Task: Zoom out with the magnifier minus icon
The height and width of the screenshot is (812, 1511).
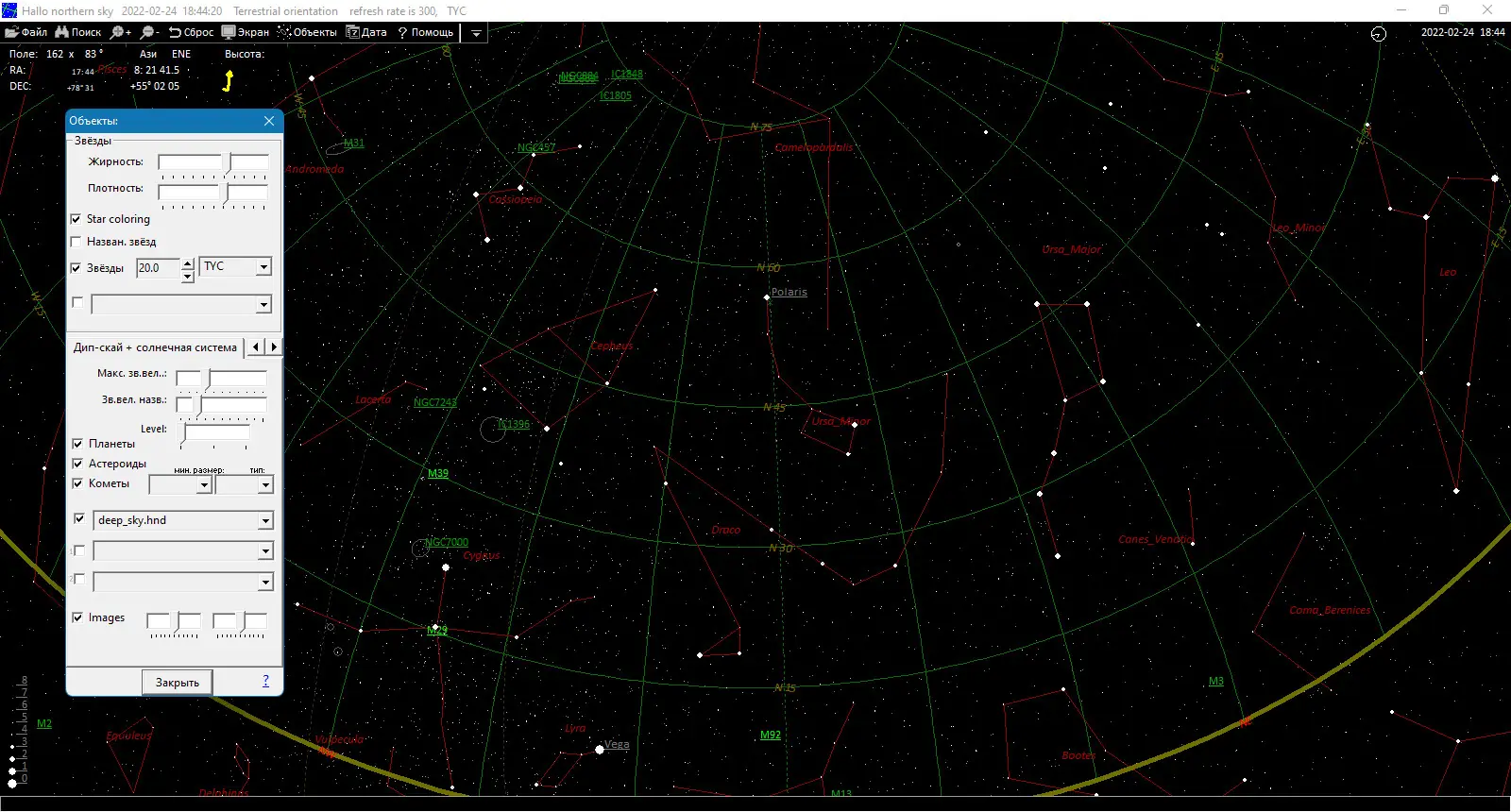Action: (150, 32)
